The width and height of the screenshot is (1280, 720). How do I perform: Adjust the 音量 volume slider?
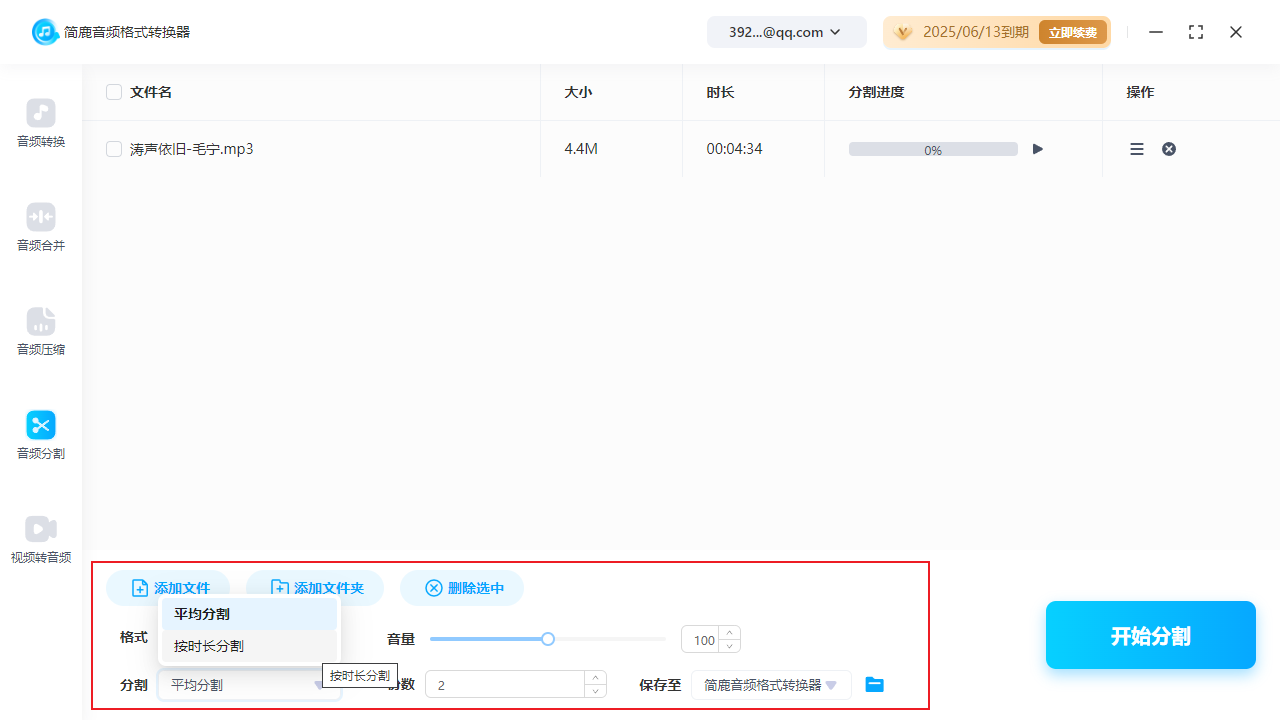pos(547,638)
